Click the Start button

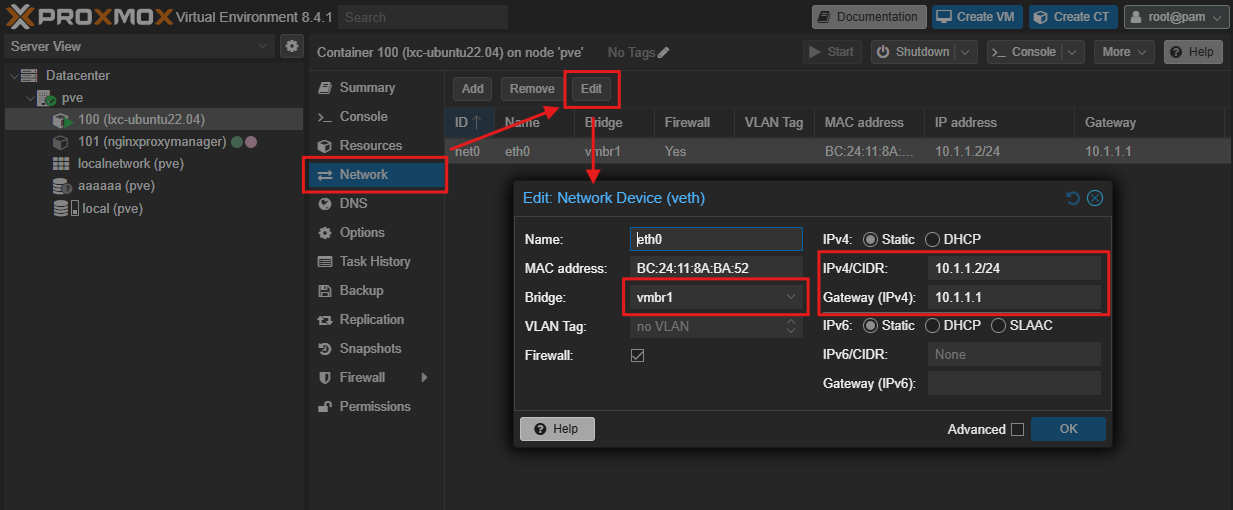point(832,52)
